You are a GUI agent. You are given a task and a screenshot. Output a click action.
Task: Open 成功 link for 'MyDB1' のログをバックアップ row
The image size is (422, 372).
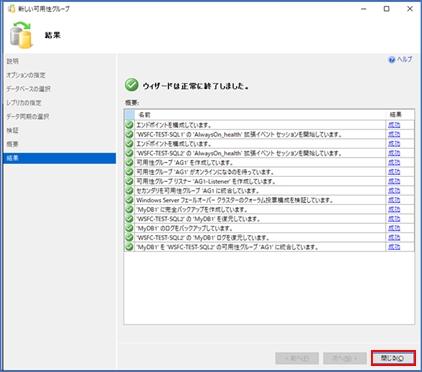[x=394, y=228]
